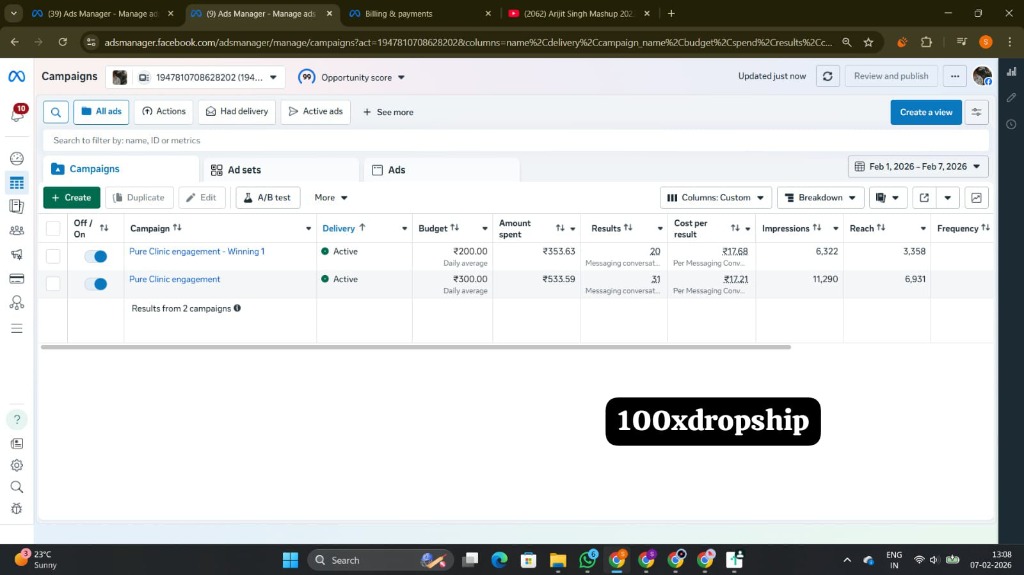Switch to Ads tab
The width and height of the screenshot is (1024, 575).
[x=441, y=170]
